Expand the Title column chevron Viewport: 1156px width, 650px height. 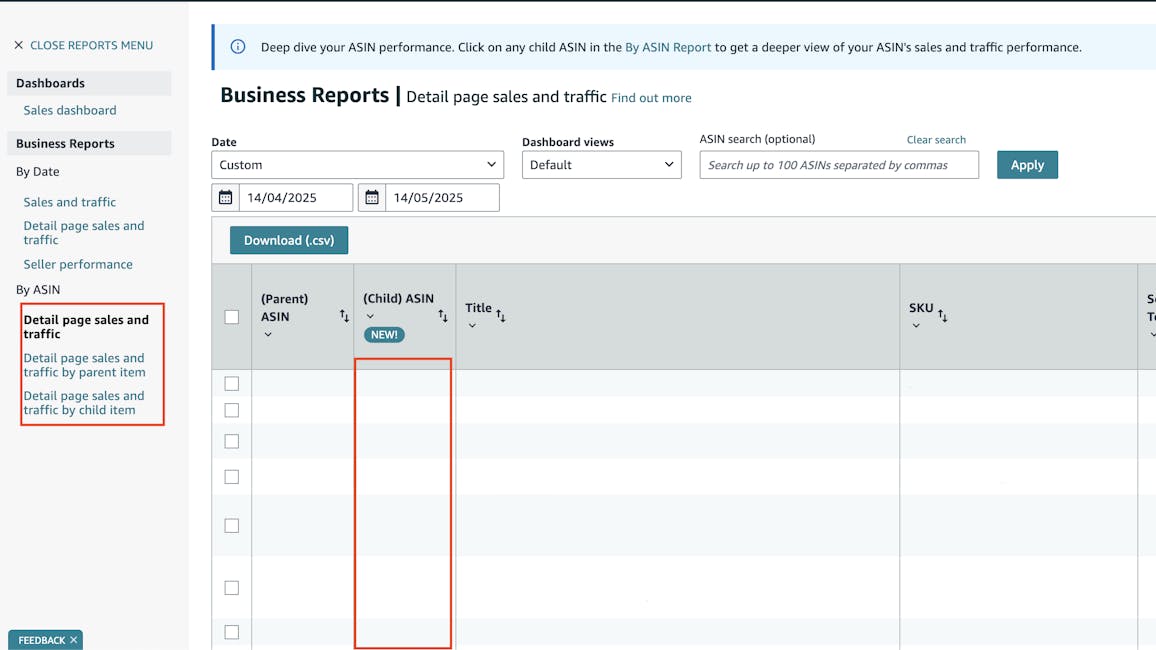[x=472, y=326]
